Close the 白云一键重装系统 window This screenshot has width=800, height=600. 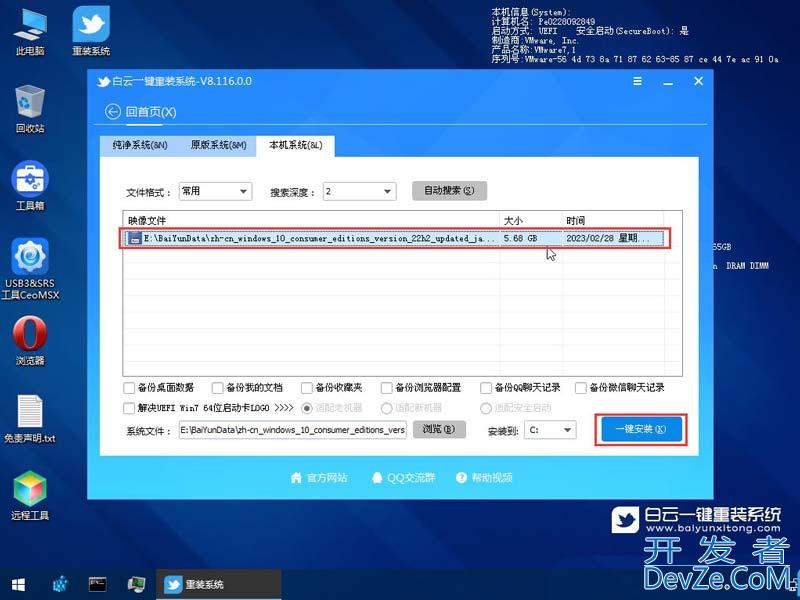pyautogui.click(x=698, y=81)
